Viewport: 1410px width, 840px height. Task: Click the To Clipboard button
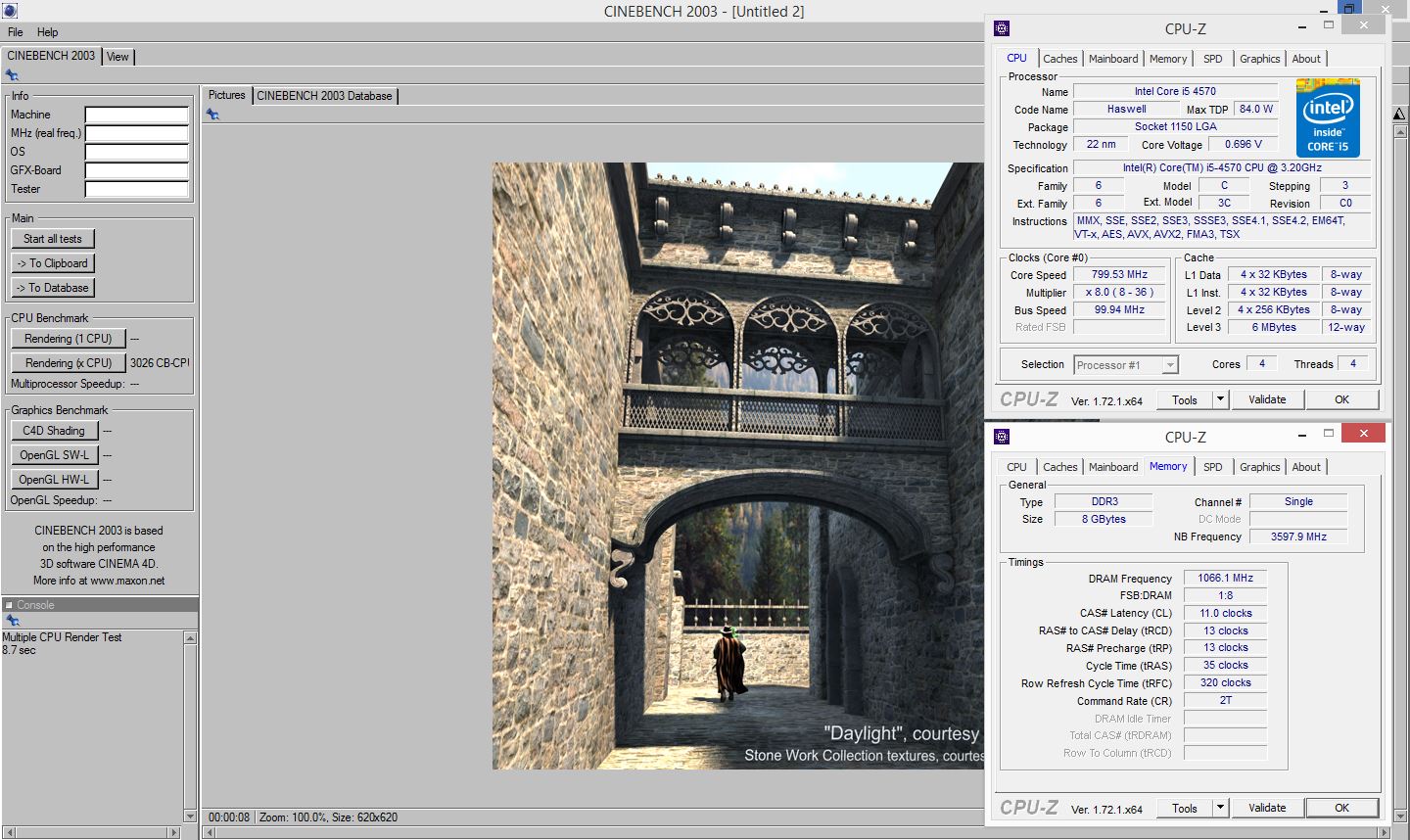[x=53, y=263]
